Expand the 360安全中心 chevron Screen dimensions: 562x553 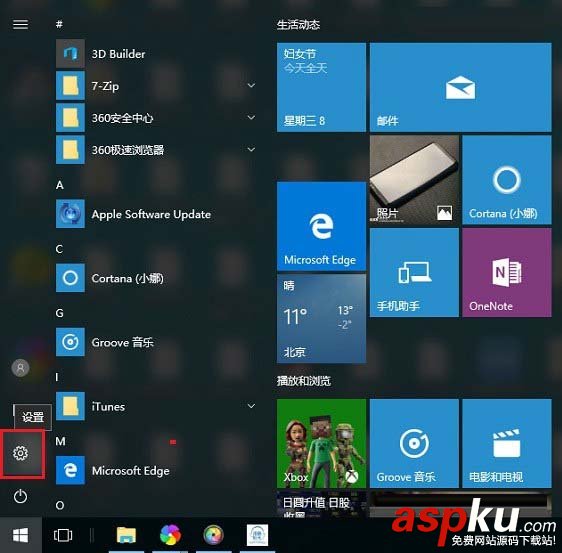coord(252,117)
